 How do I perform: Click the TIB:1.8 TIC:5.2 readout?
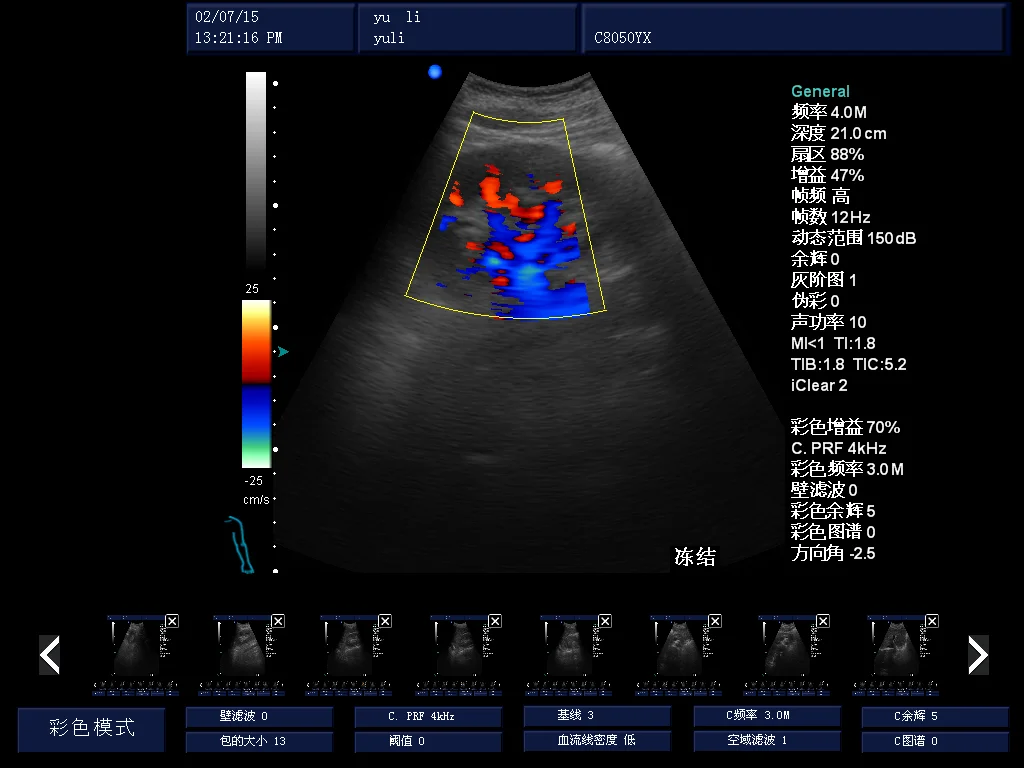click(x=848, y=364)
